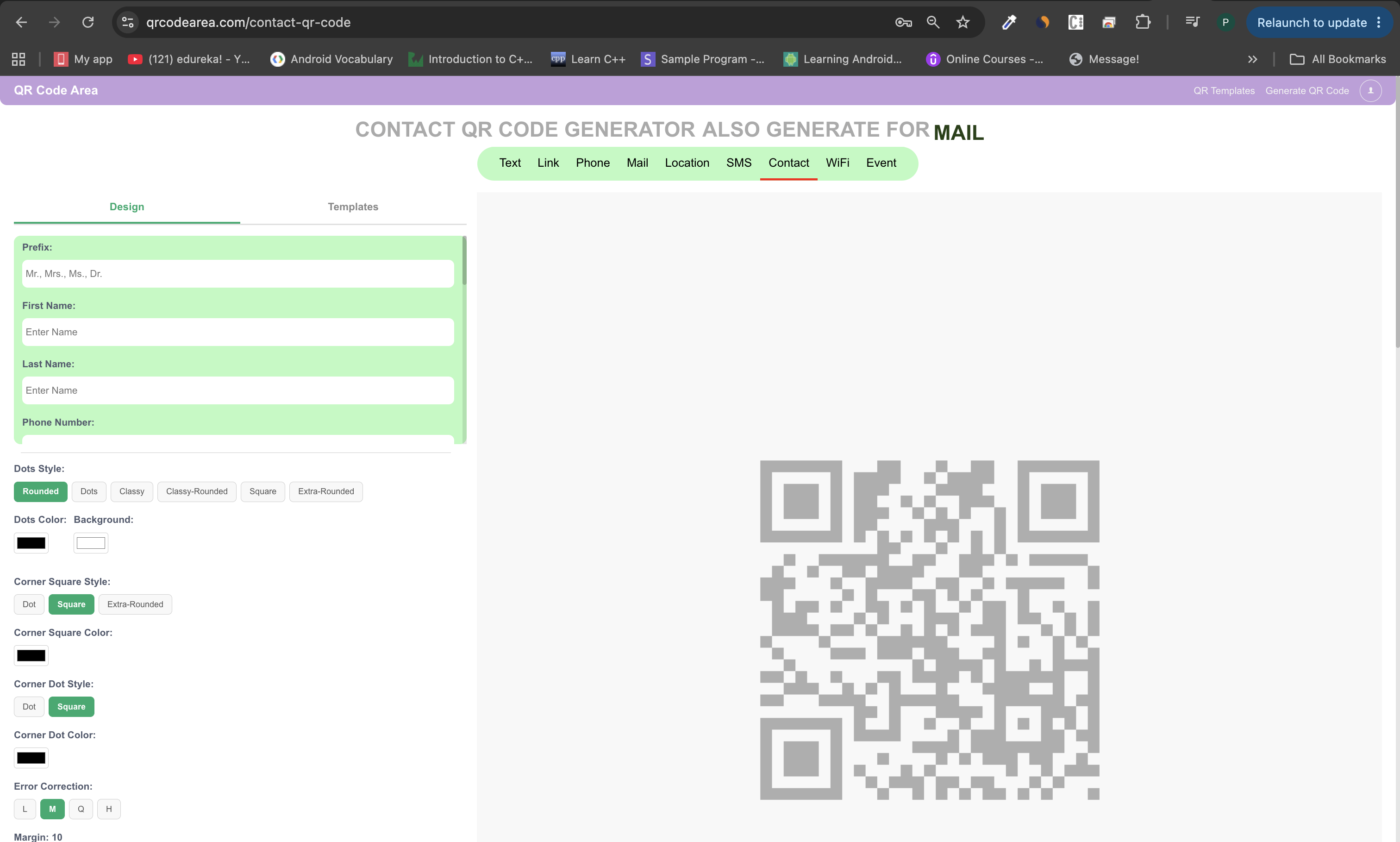The height and width of the screenshot is (842, 1400).
Task: Select Rounded dots style
Action: click(40, 491)
